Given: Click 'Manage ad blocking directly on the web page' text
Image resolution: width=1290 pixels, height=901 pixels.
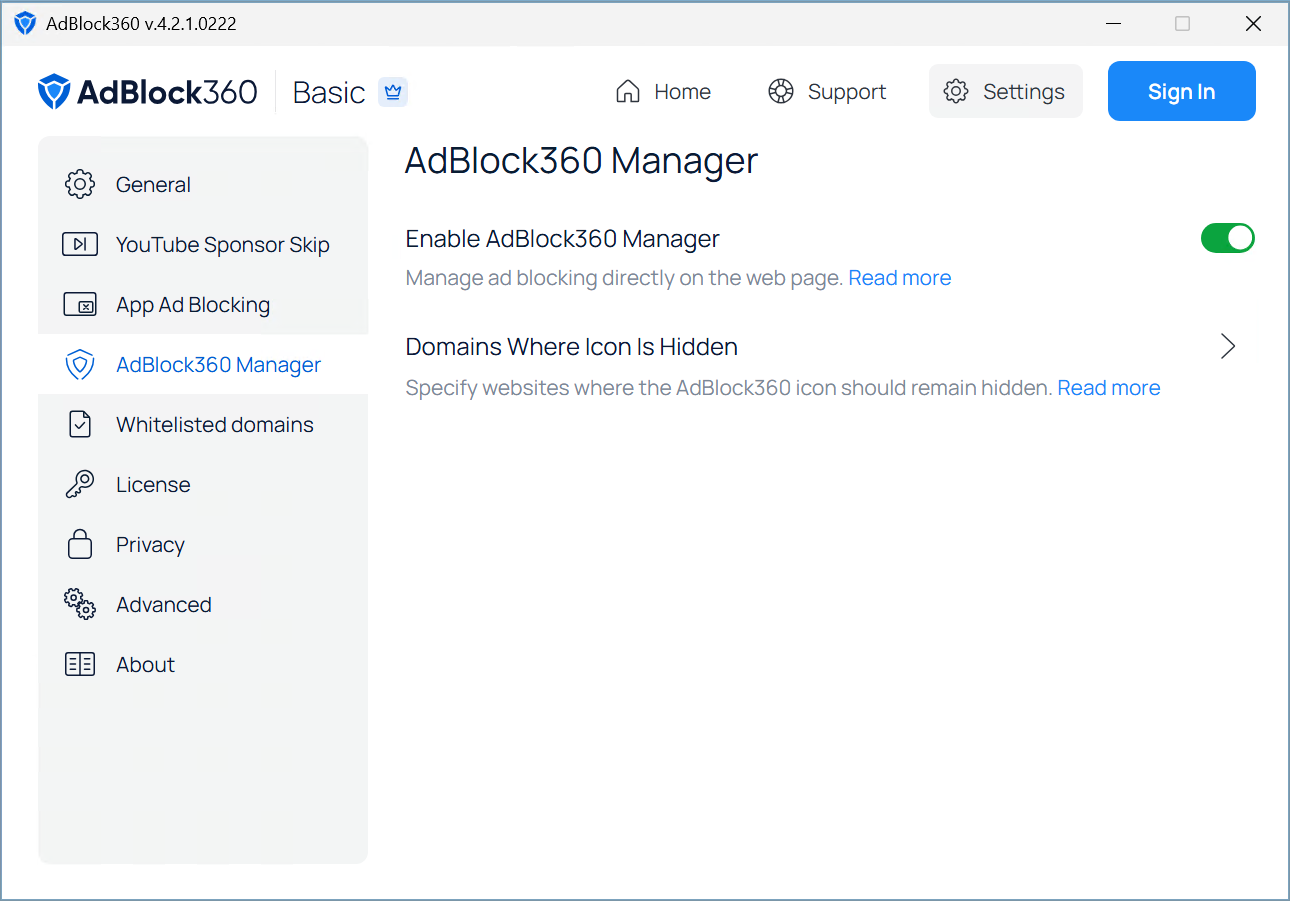Looking at the screenshot, I should (x=624, y=278).
